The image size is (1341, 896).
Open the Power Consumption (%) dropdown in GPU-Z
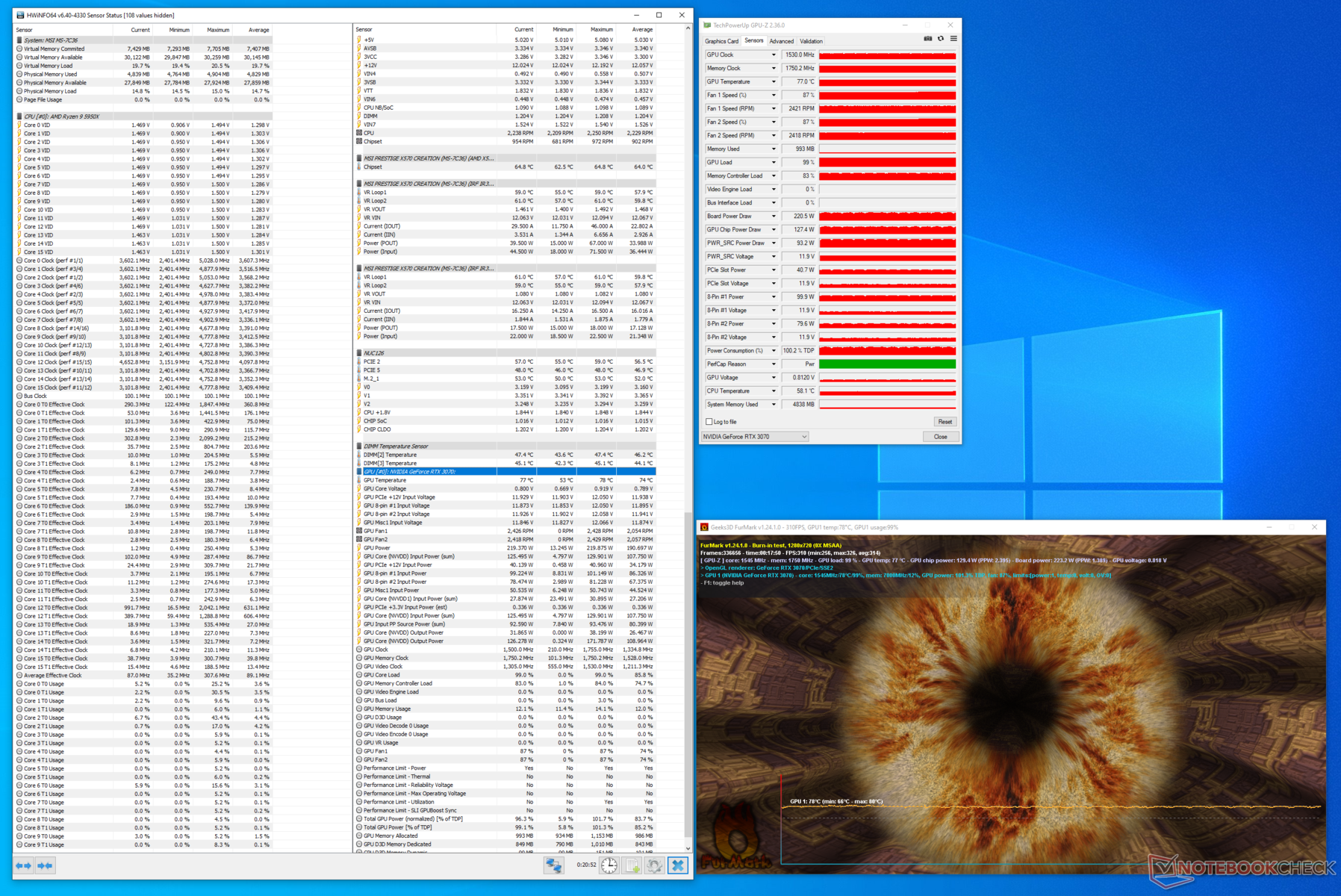(774, 351)
